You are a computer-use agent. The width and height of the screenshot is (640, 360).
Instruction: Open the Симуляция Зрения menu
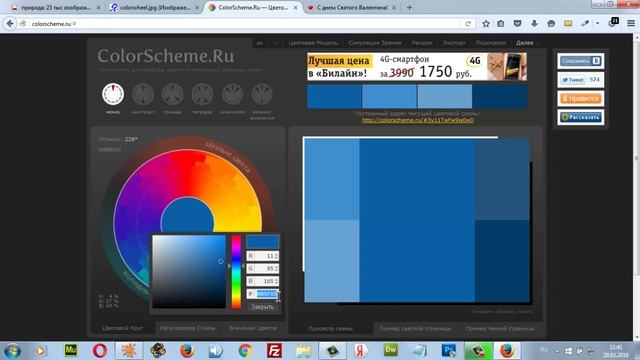coord(375,43)
